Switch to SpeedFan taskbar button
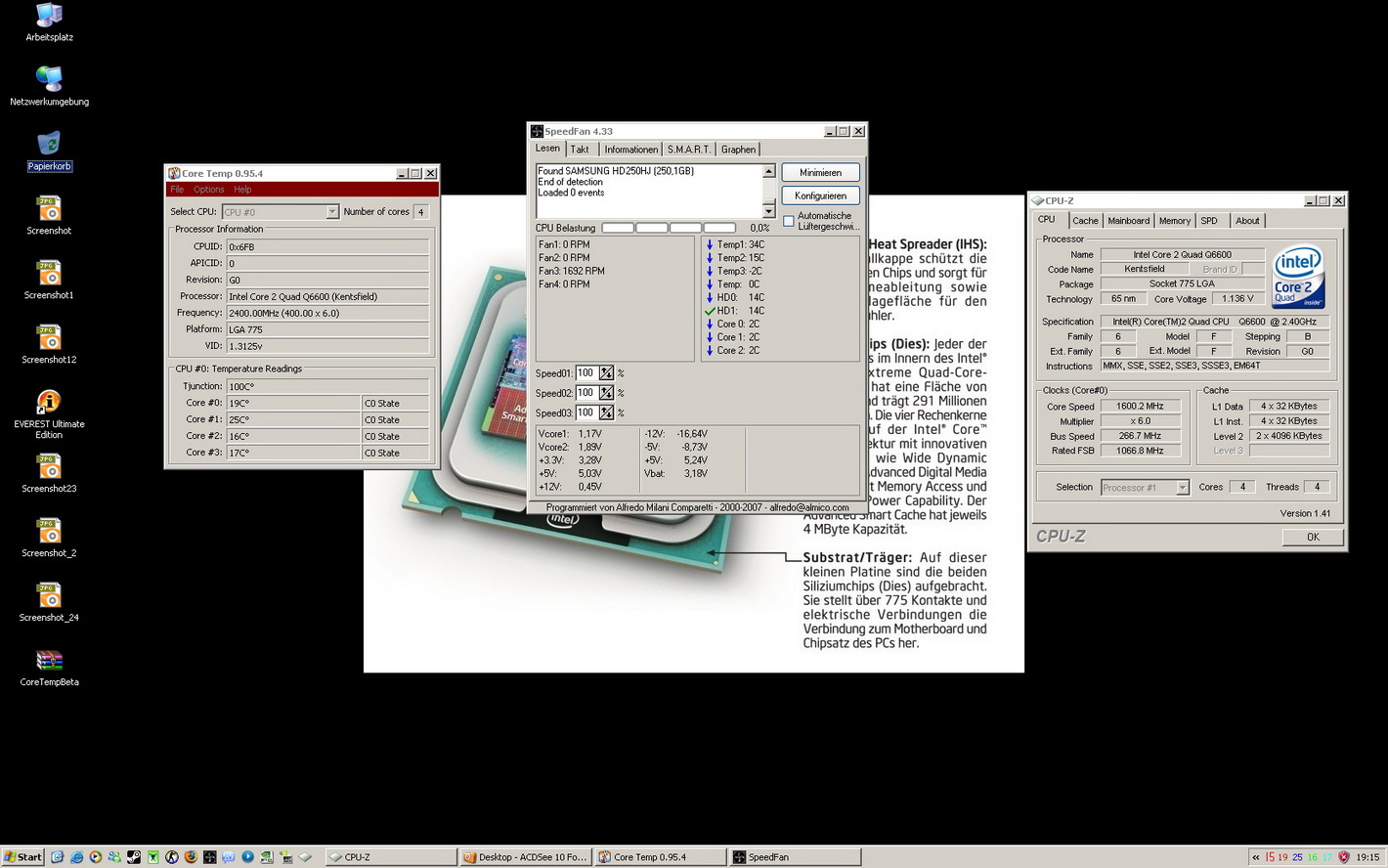 796,857
